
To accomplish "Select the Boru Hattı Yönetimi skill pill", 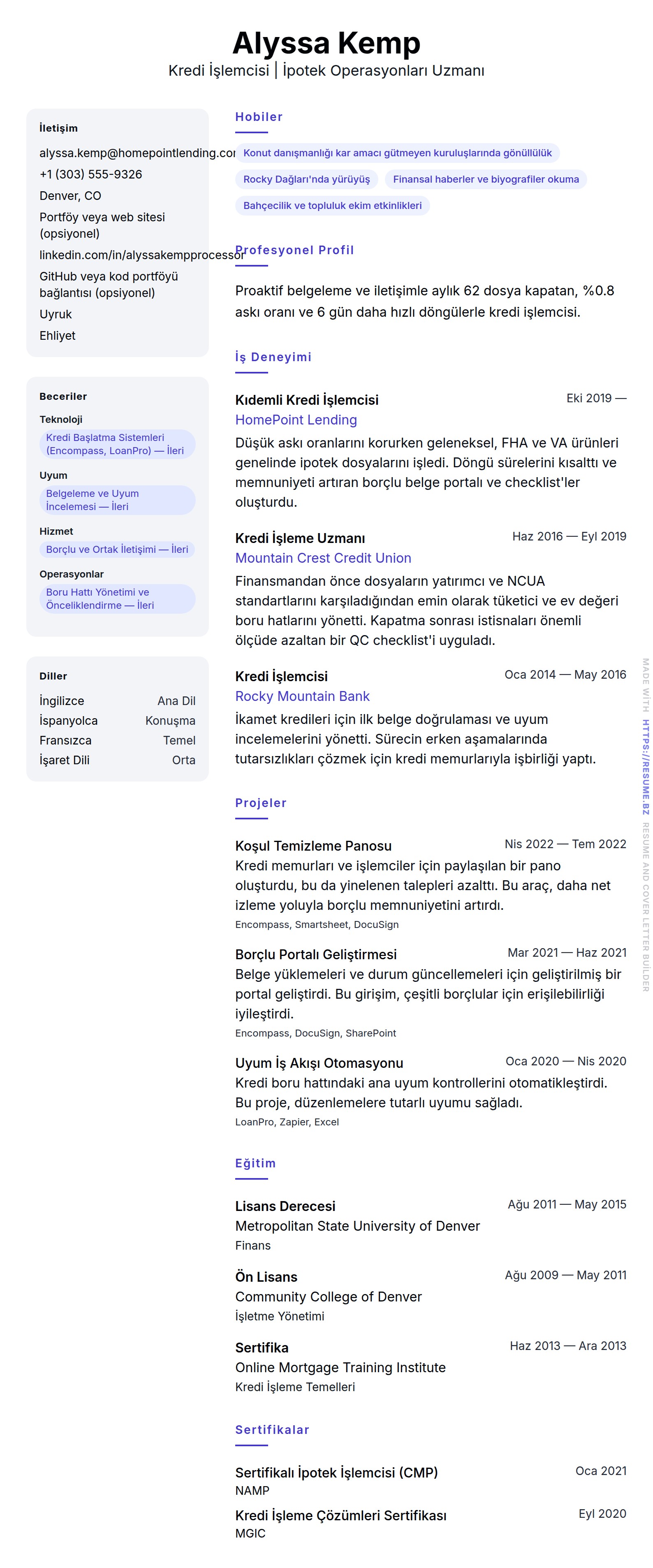I will coord(117,598).
